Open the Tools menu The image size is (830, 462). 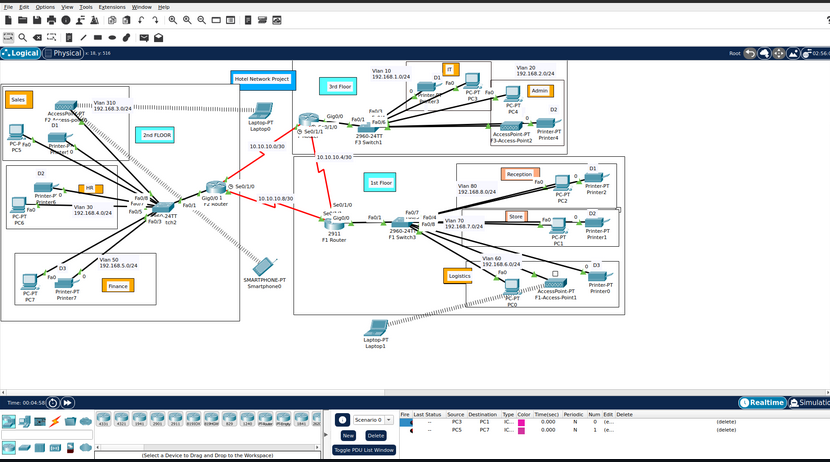(x=86, y=7)
